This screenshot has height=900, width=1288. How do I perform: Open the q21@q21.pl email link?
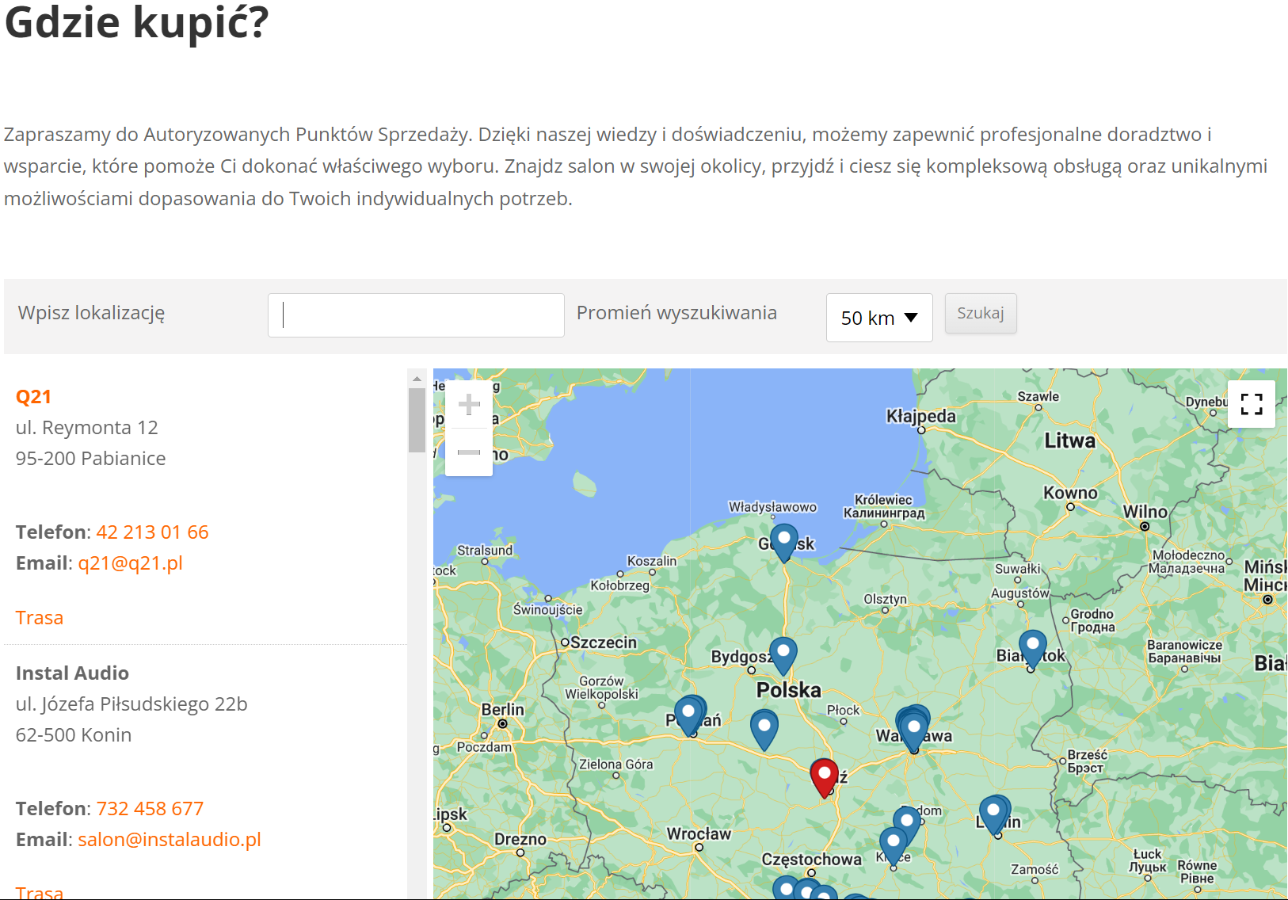coord(130,563)
